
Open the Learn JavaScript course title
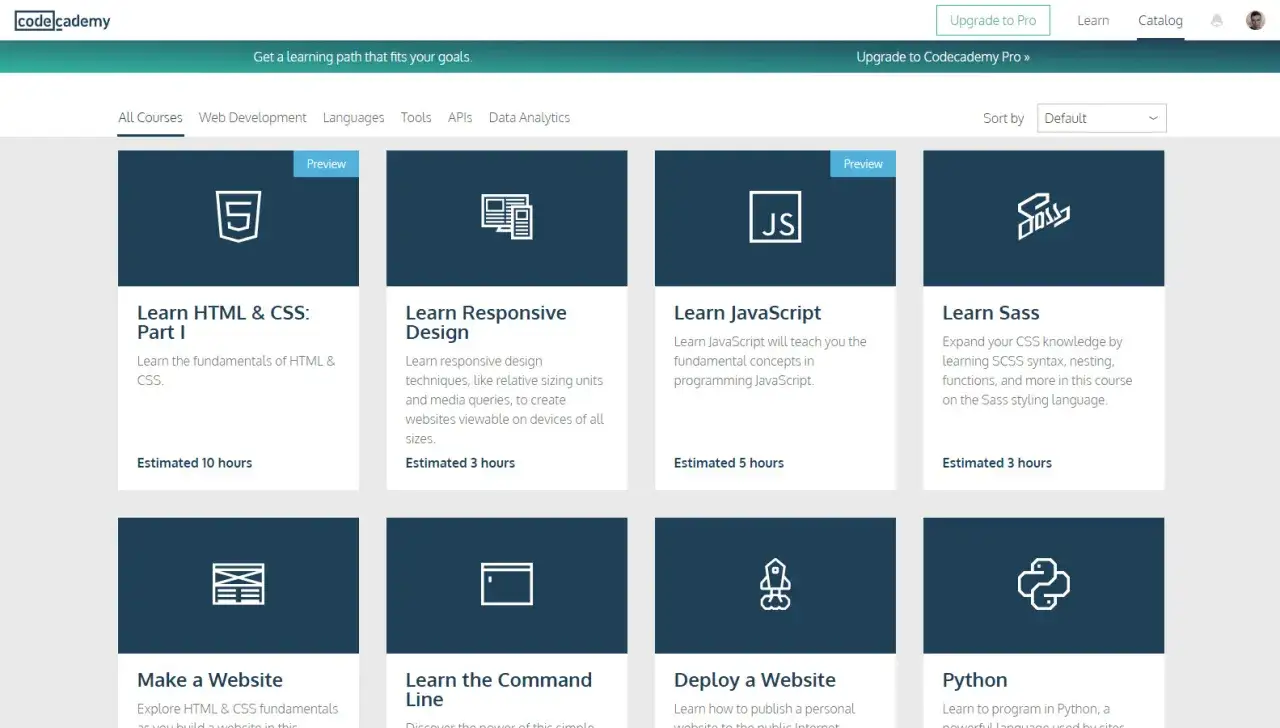[x=747, y=313]
